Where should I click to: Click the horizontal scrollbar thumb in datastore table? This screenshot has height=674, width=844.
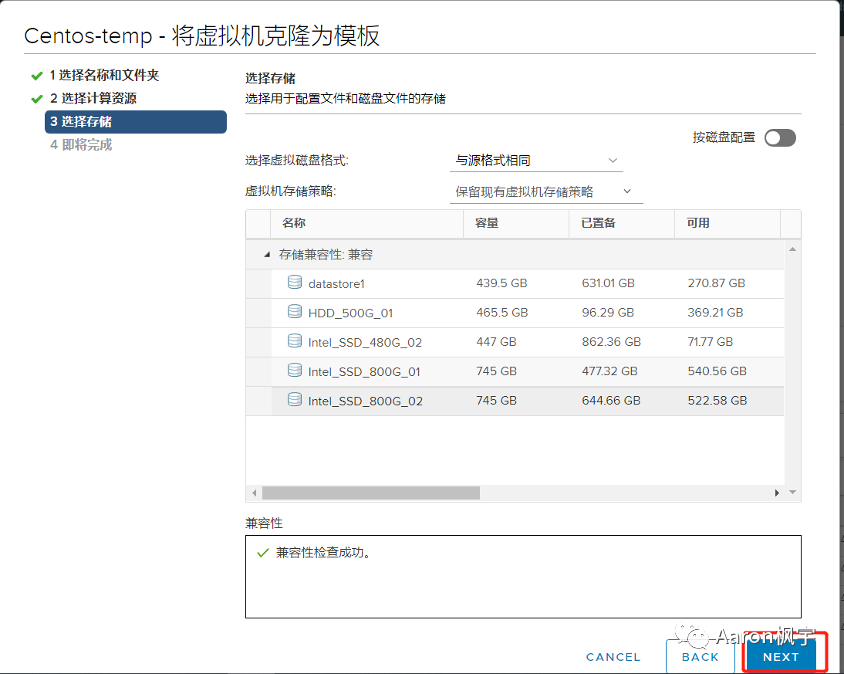click(x=371, y=493)
